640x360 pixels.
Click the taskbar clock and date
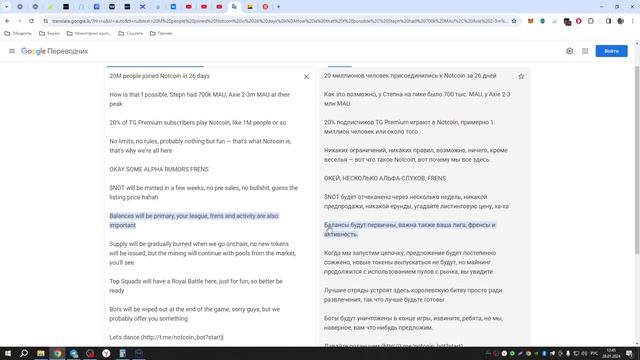point(611,353)
